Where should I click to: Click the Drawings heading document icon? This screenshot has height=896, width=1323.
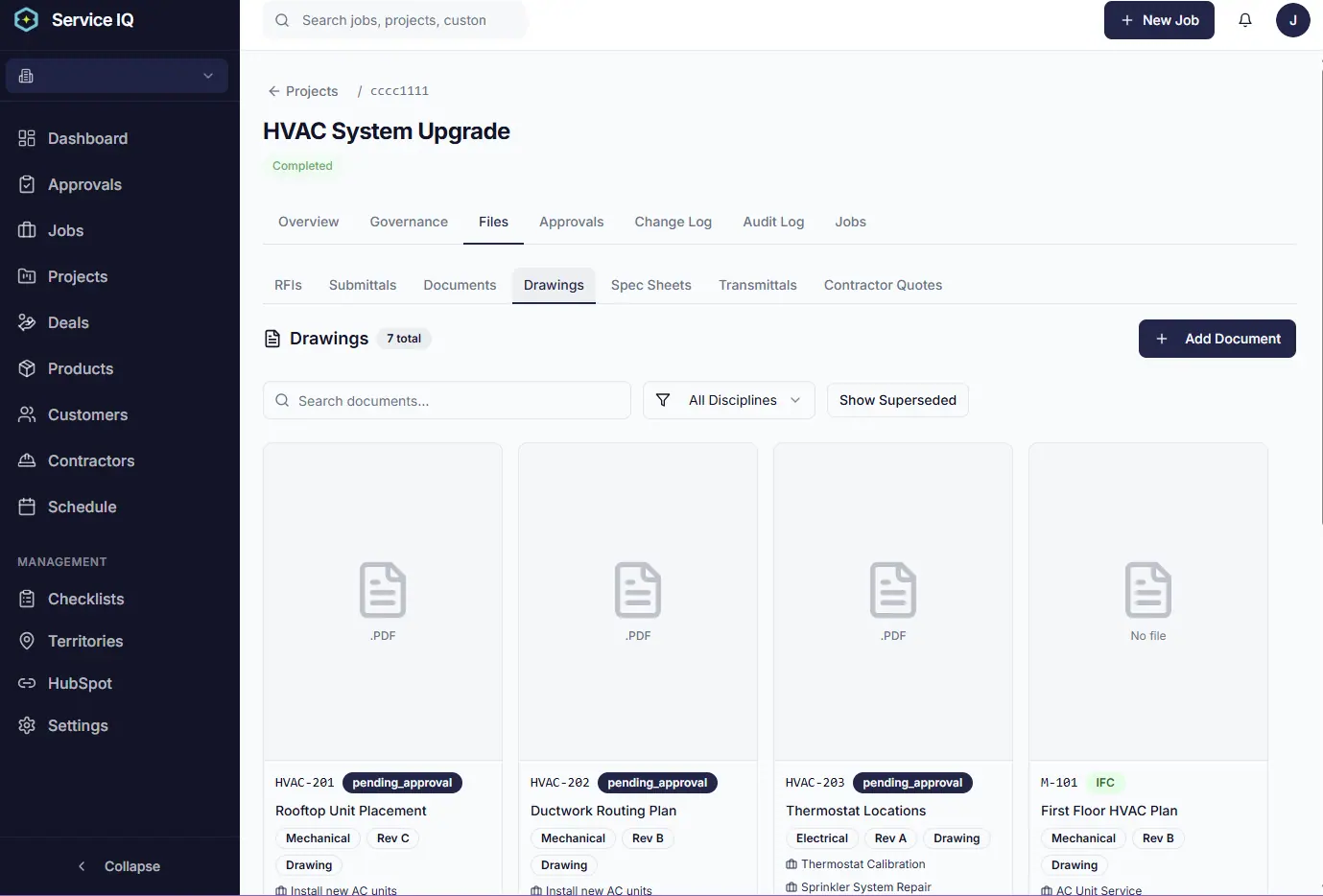pos(272,339)
